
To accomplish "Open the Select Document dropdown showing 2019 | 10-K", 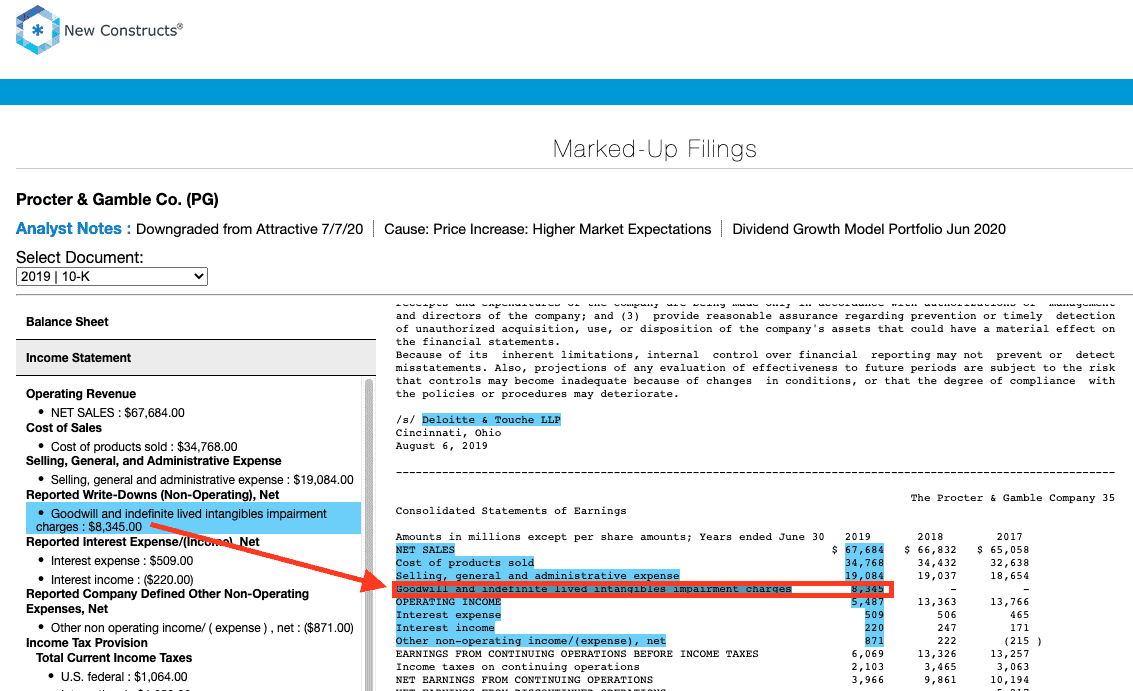I will pyautogui.click(x=112, y=276).
